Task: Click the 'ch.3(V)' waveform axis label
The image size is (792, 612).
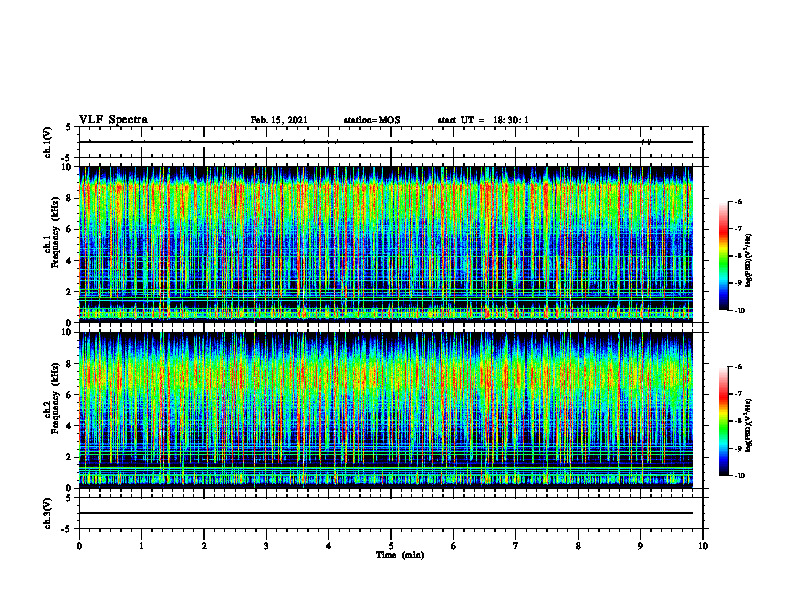Action: pos(48,513)
